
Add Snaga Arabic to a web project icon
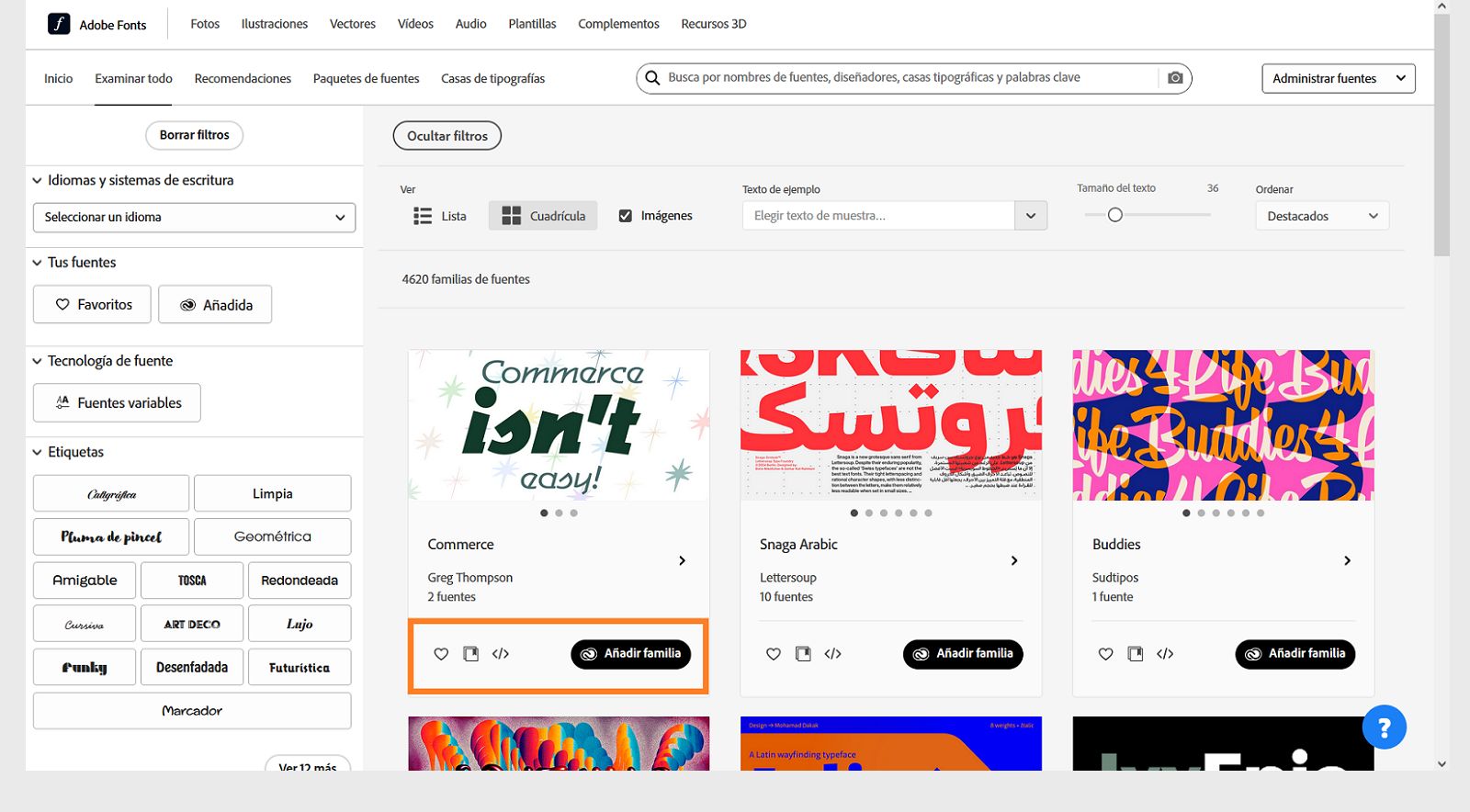click(x=803, y=654)
